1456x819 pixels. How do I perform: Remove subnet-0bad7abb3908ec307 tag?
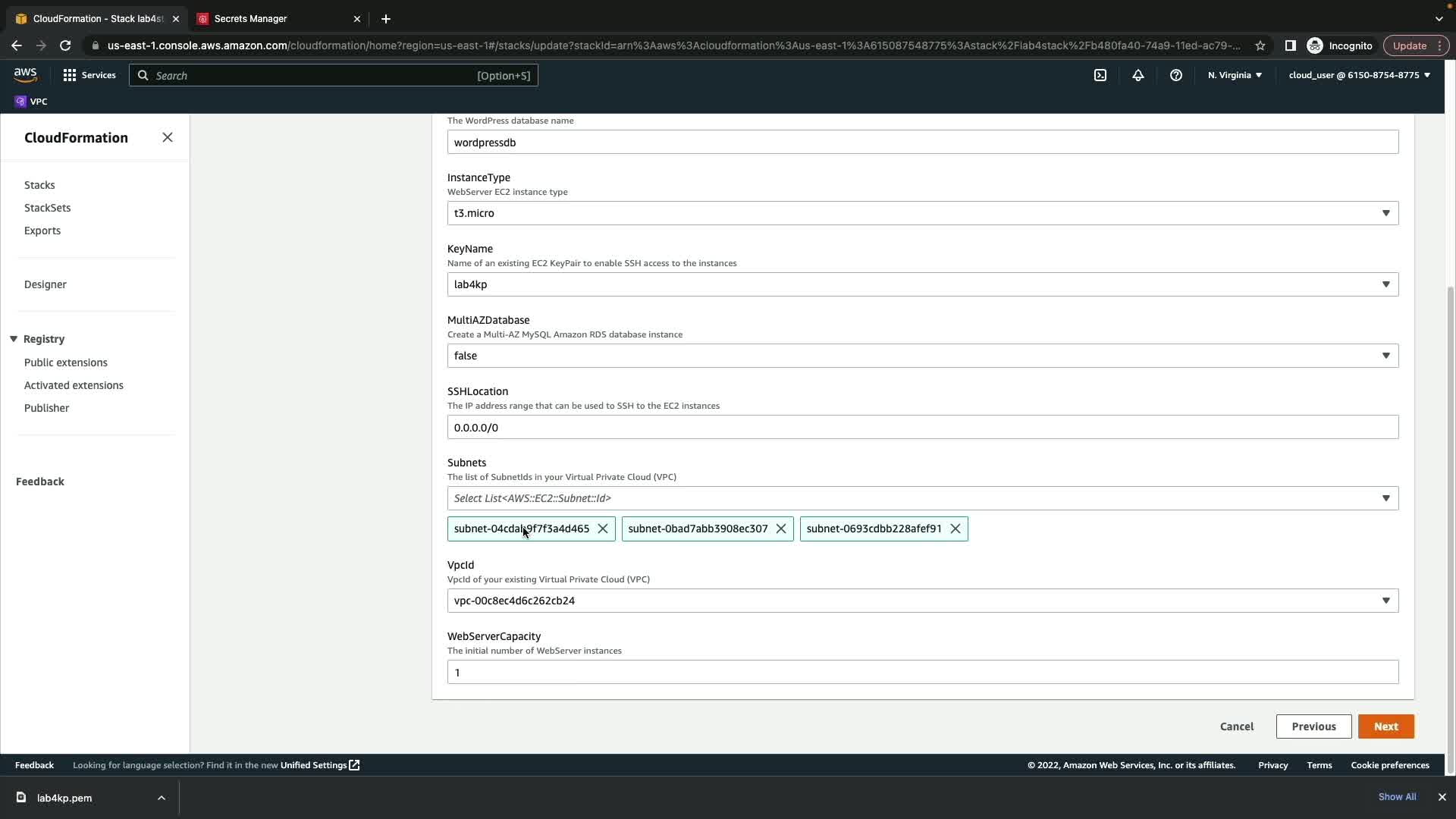(781, 529)
